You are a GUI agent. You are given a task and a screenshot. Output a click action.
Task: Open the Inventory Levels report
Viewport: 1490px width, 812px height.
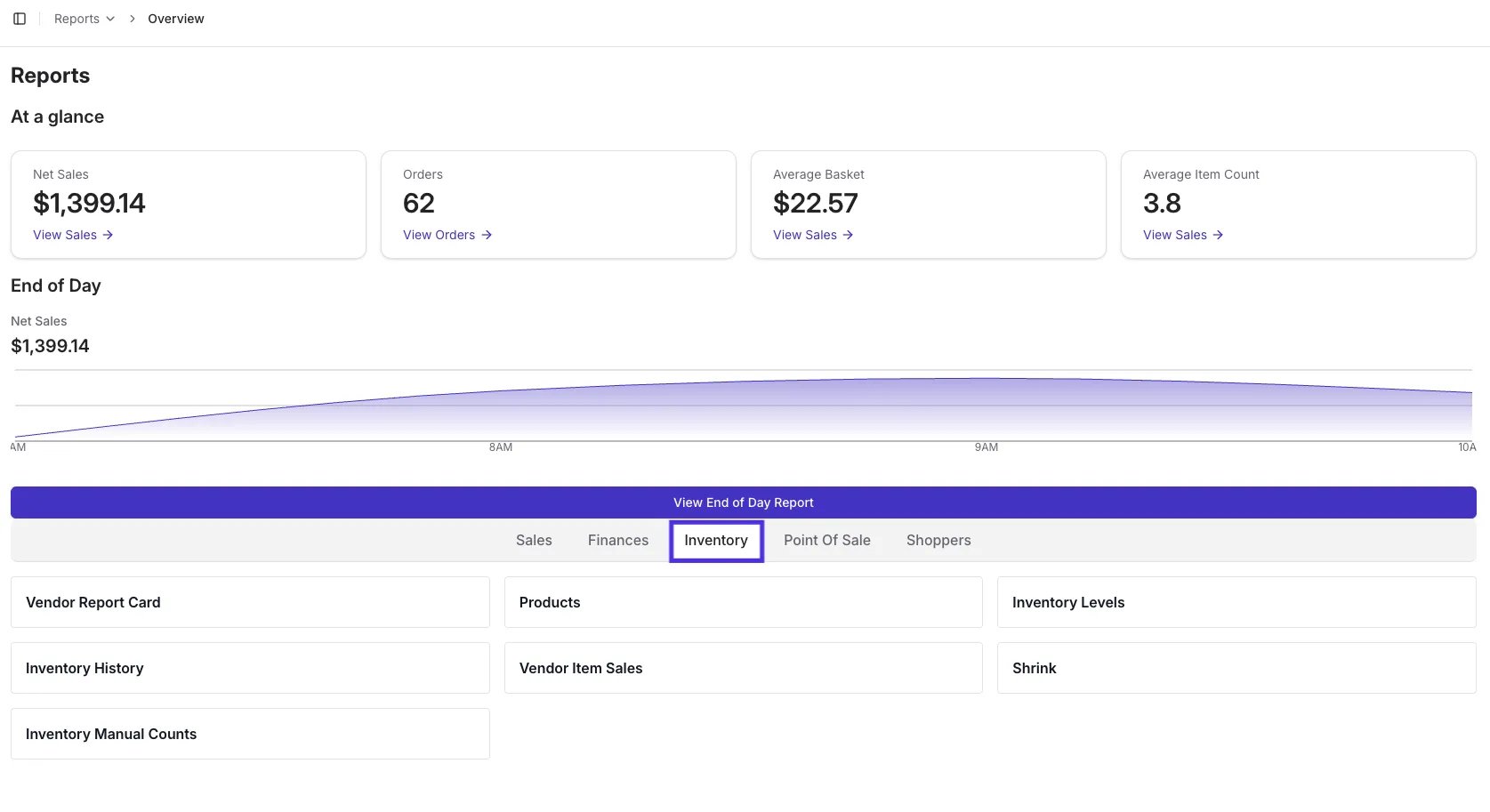1236,602
